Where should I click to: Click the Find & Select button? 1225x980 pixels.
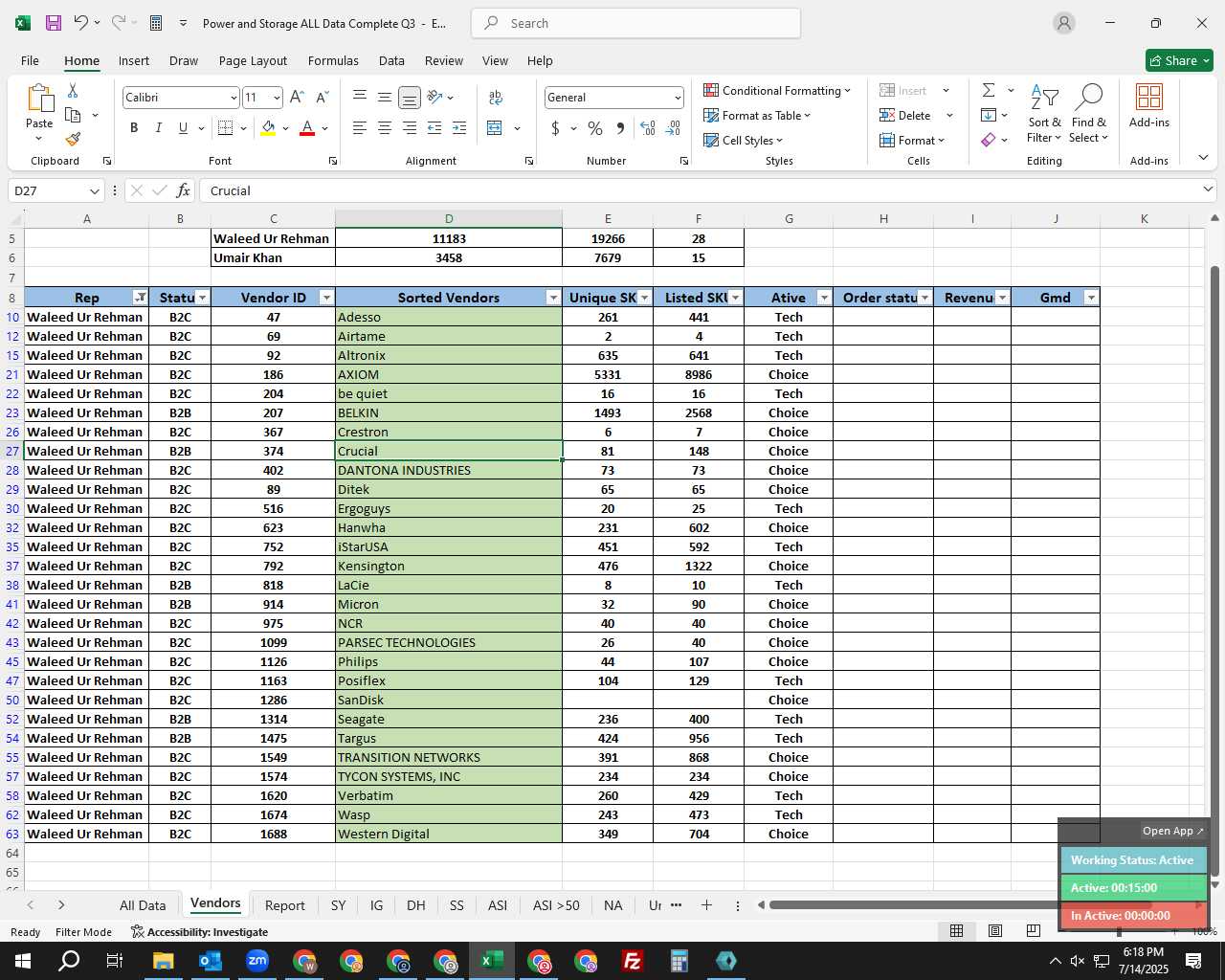(x=1089, y=114)
